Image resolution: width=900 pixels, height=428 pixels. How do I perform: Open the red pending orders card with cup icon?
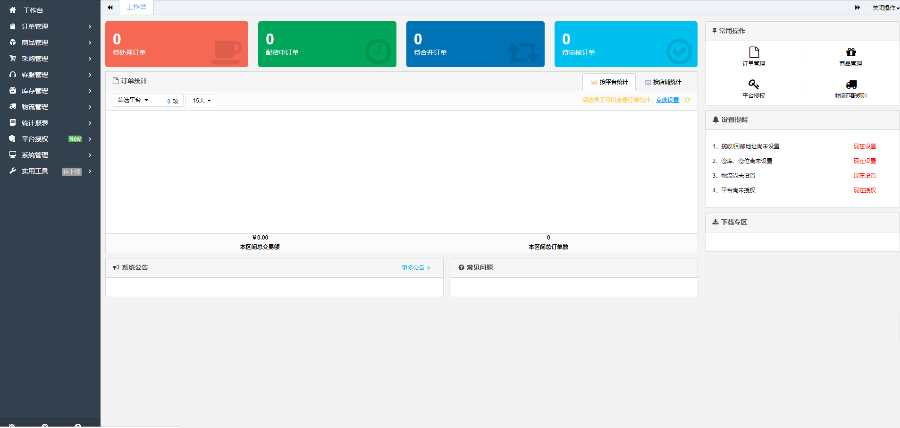tap(175, 44)
